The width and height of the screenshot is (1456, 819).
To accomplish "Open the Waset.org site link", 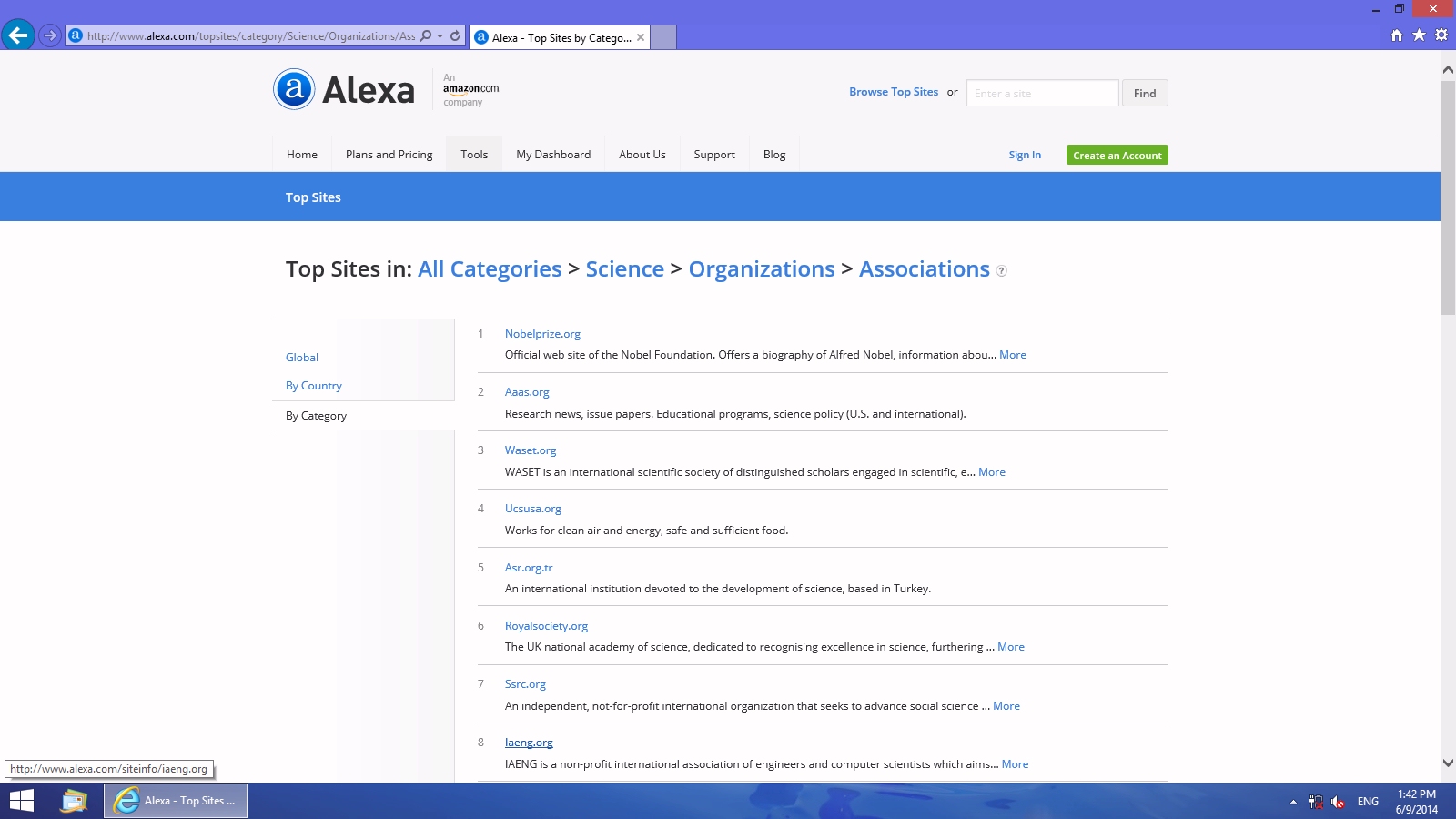I will (x=531, y=450).
